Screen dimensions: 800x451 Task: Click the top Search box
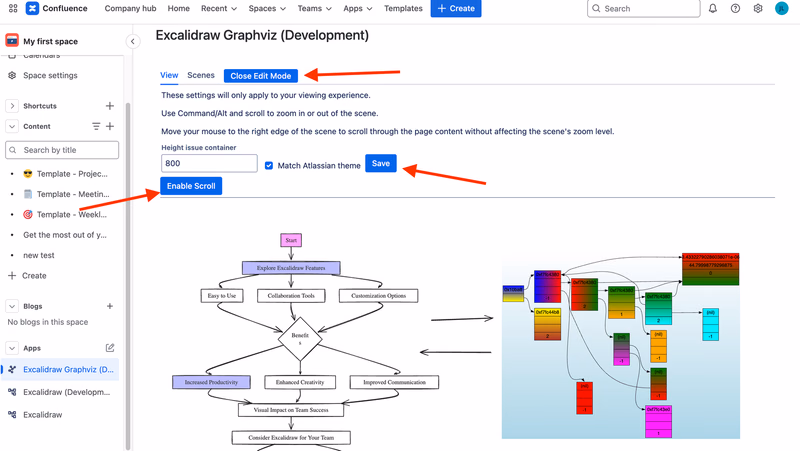click(x=643, y=8)
